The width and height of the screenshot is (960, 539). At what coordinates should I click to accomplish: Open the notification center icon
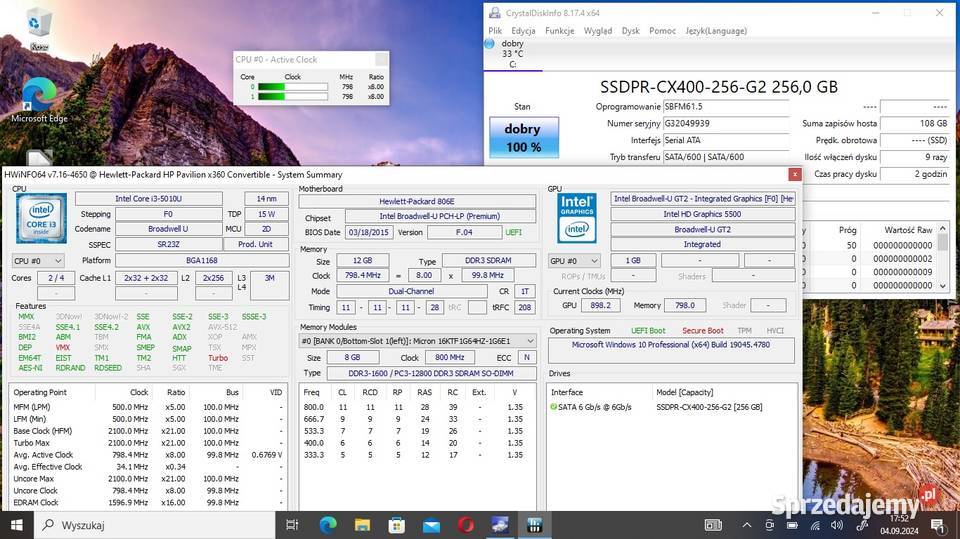[938, 525]
